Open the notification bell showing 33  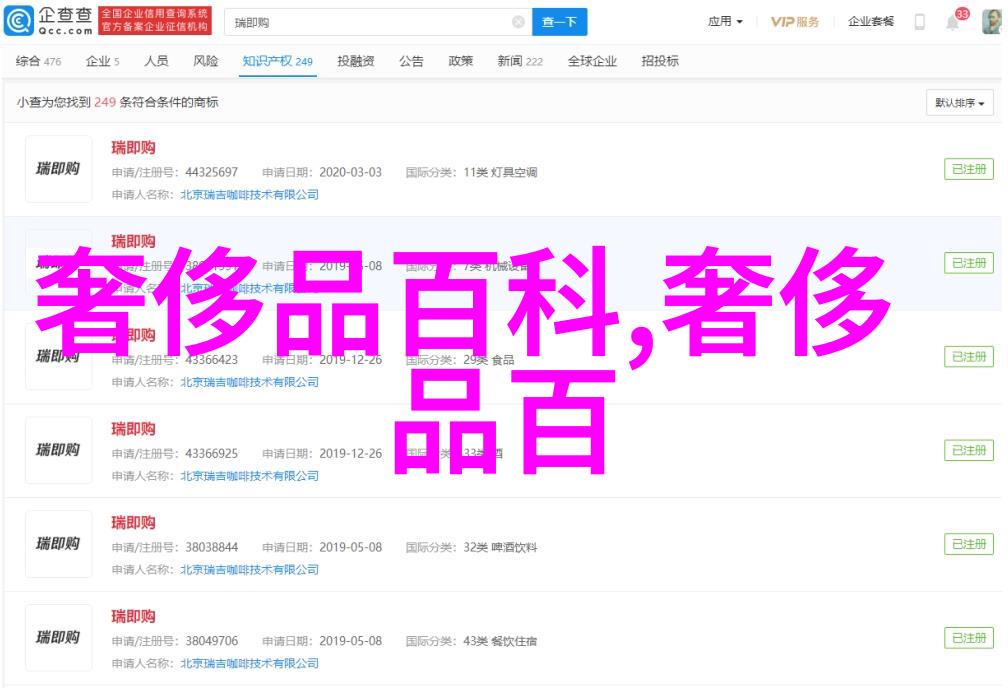(953, 22)
